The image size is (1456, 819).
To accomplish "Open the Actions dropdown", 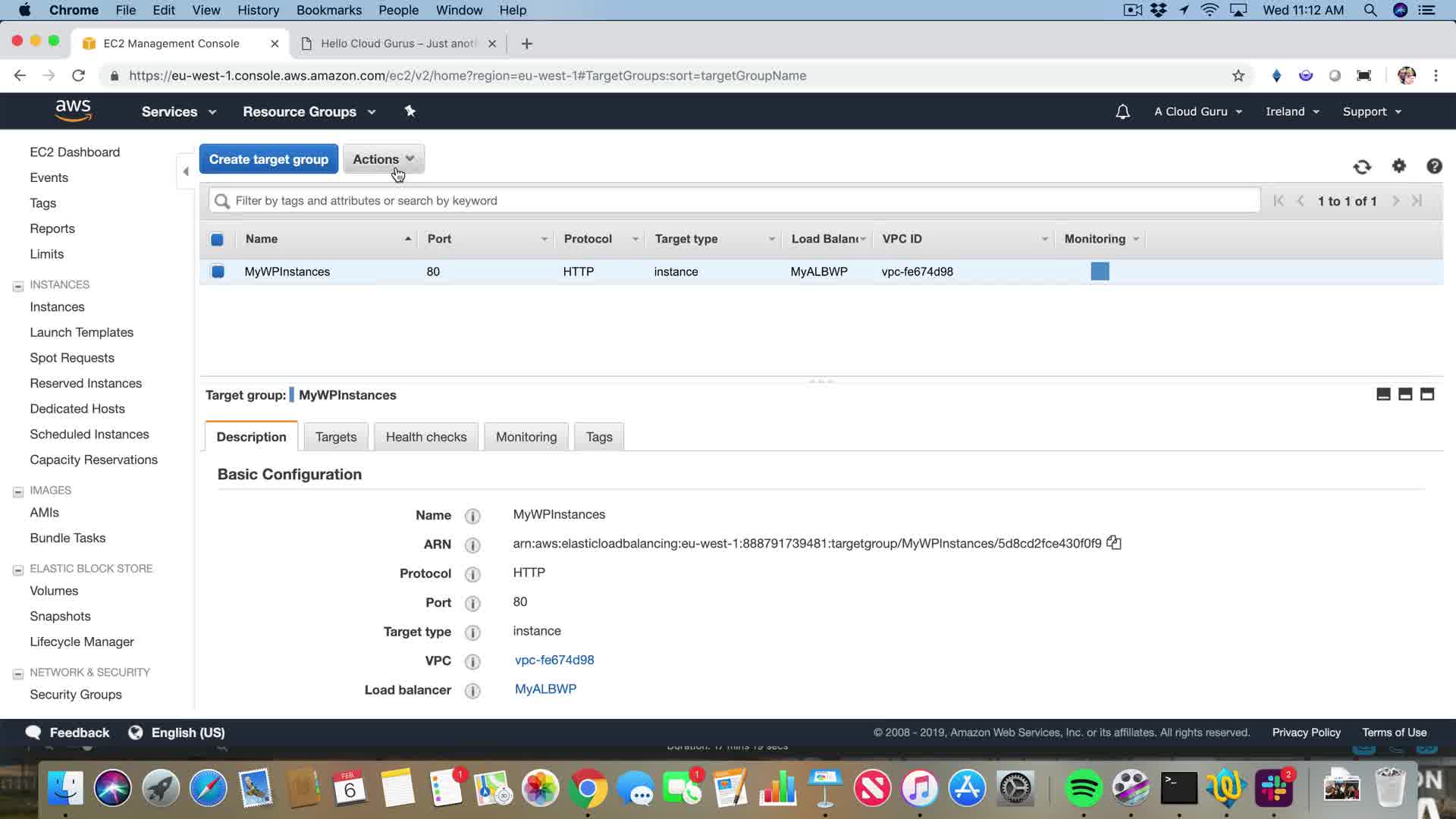I will coord(383,159).
